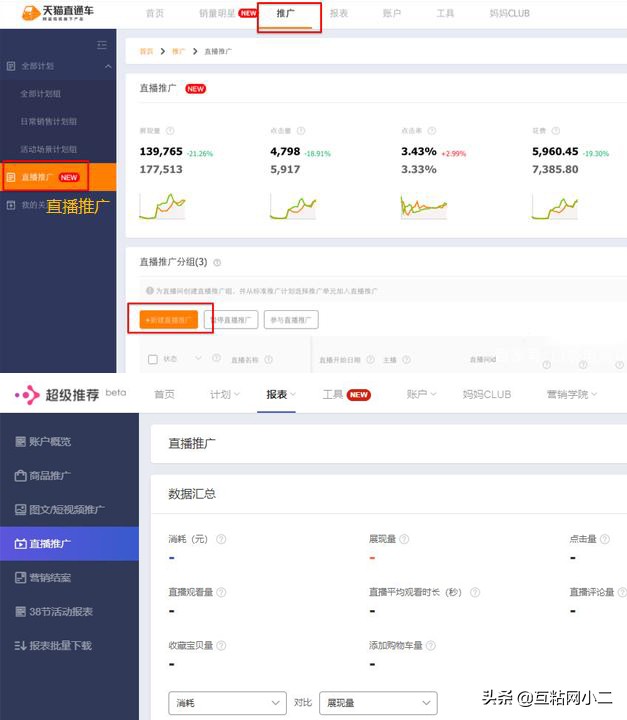Image resolution: width=627 pixels, height=720 pixels.
Task: Click the info icon in the hint bar
Action: pos(150,291)
